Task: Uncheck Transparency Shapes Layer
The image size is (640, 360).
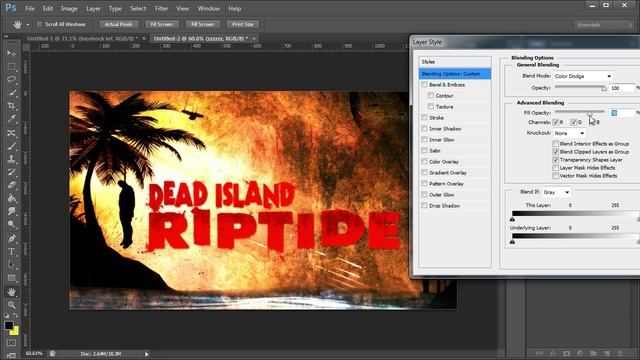Action: (556, 160)
